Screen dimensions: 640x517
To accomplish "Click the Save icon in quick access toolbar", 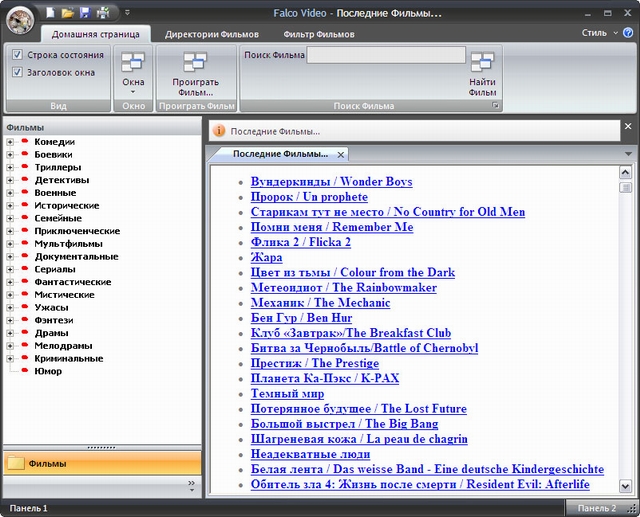I will 85,12.
